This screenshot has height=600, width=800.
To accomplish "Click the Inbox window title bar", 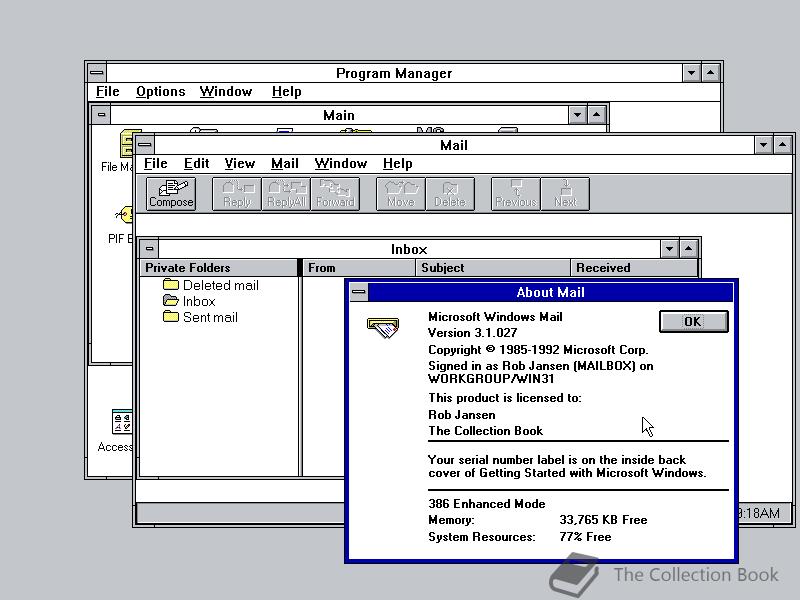I will (409, 249).
